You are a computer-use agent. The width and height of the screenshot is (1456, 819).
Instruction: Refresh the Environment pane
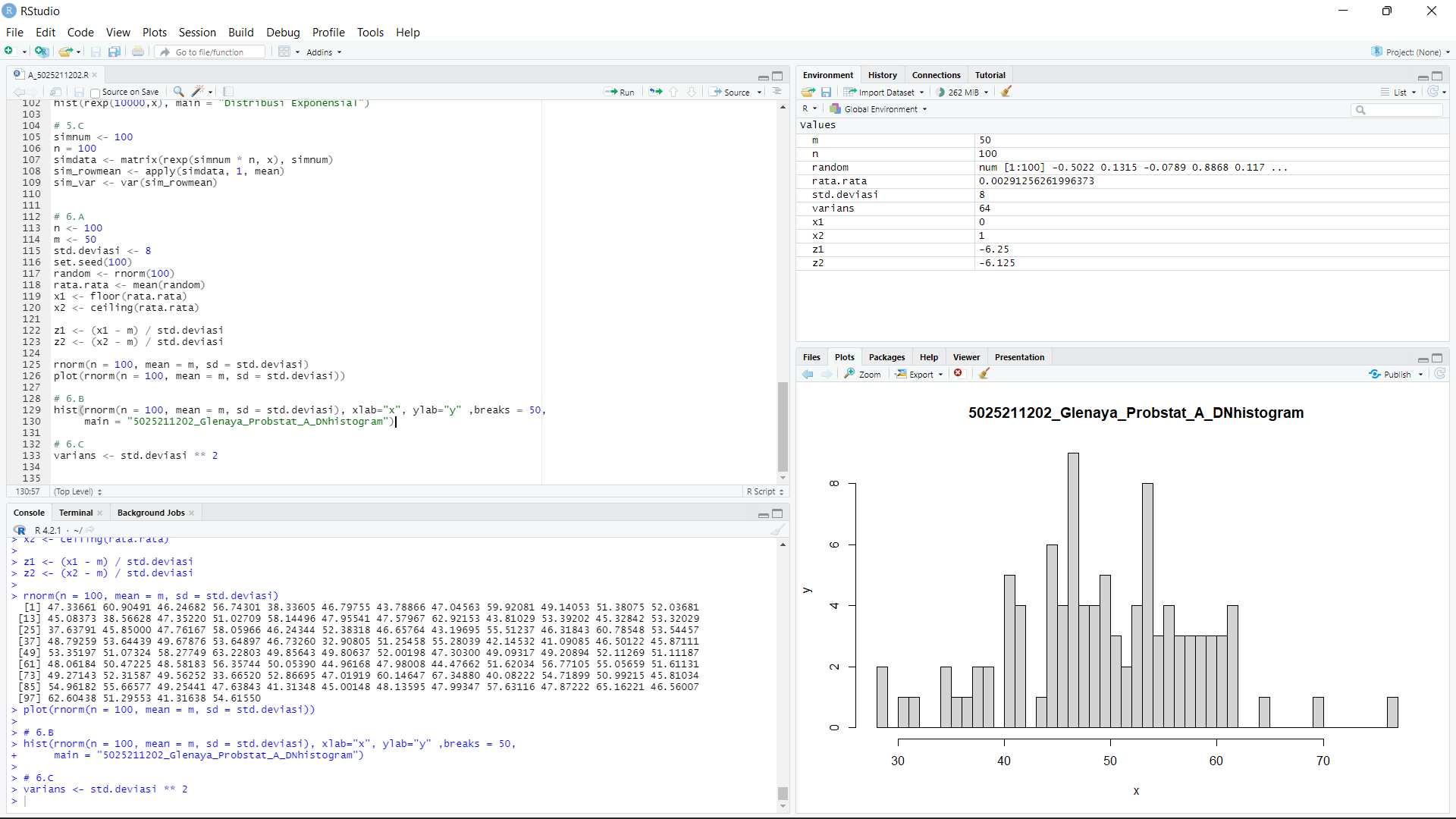[x=1434, y=92]
